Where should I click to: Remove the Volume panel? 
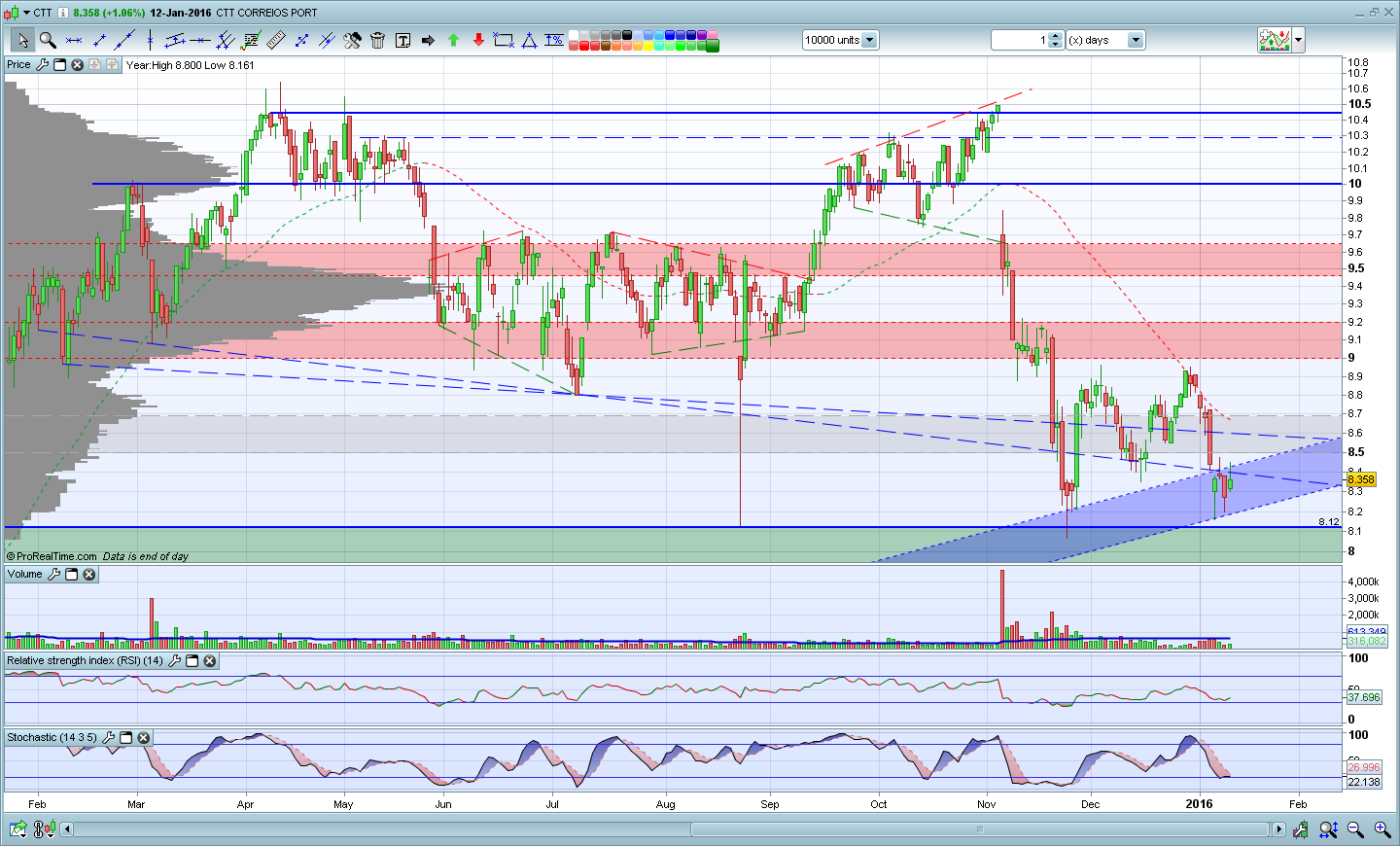tap(88, 575)
